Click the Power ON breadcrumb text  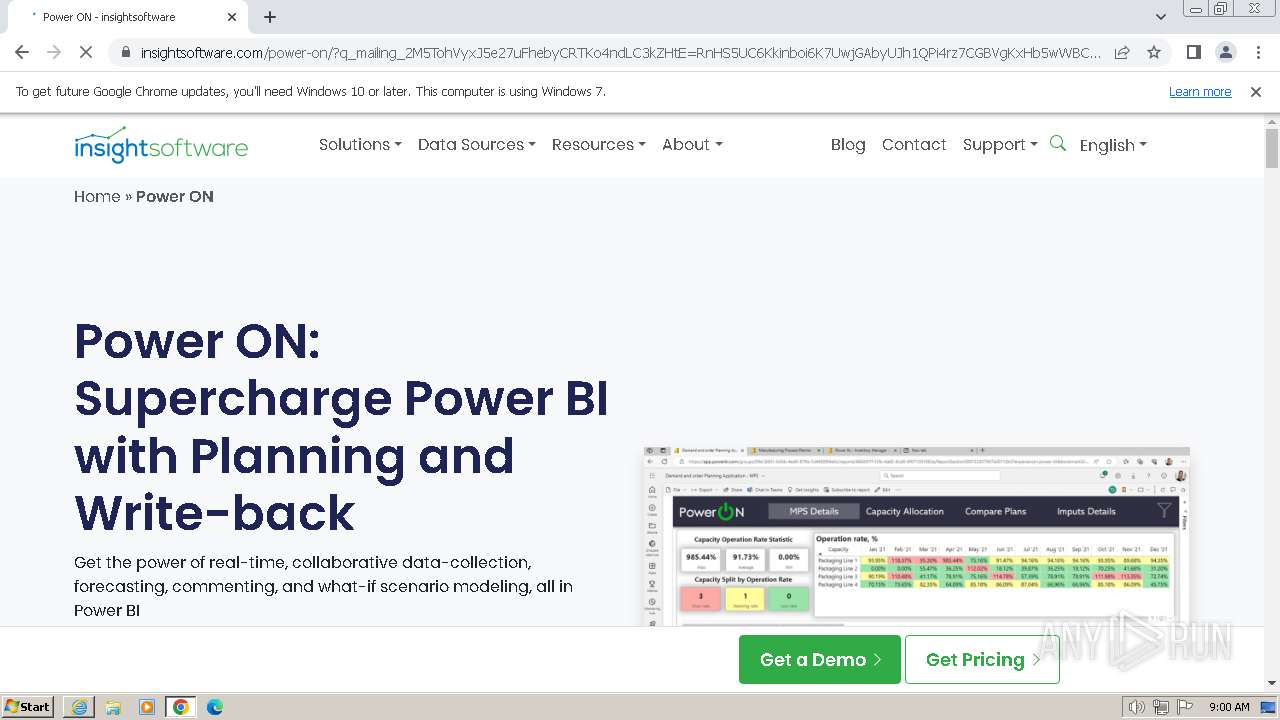[x=175, y=196]
